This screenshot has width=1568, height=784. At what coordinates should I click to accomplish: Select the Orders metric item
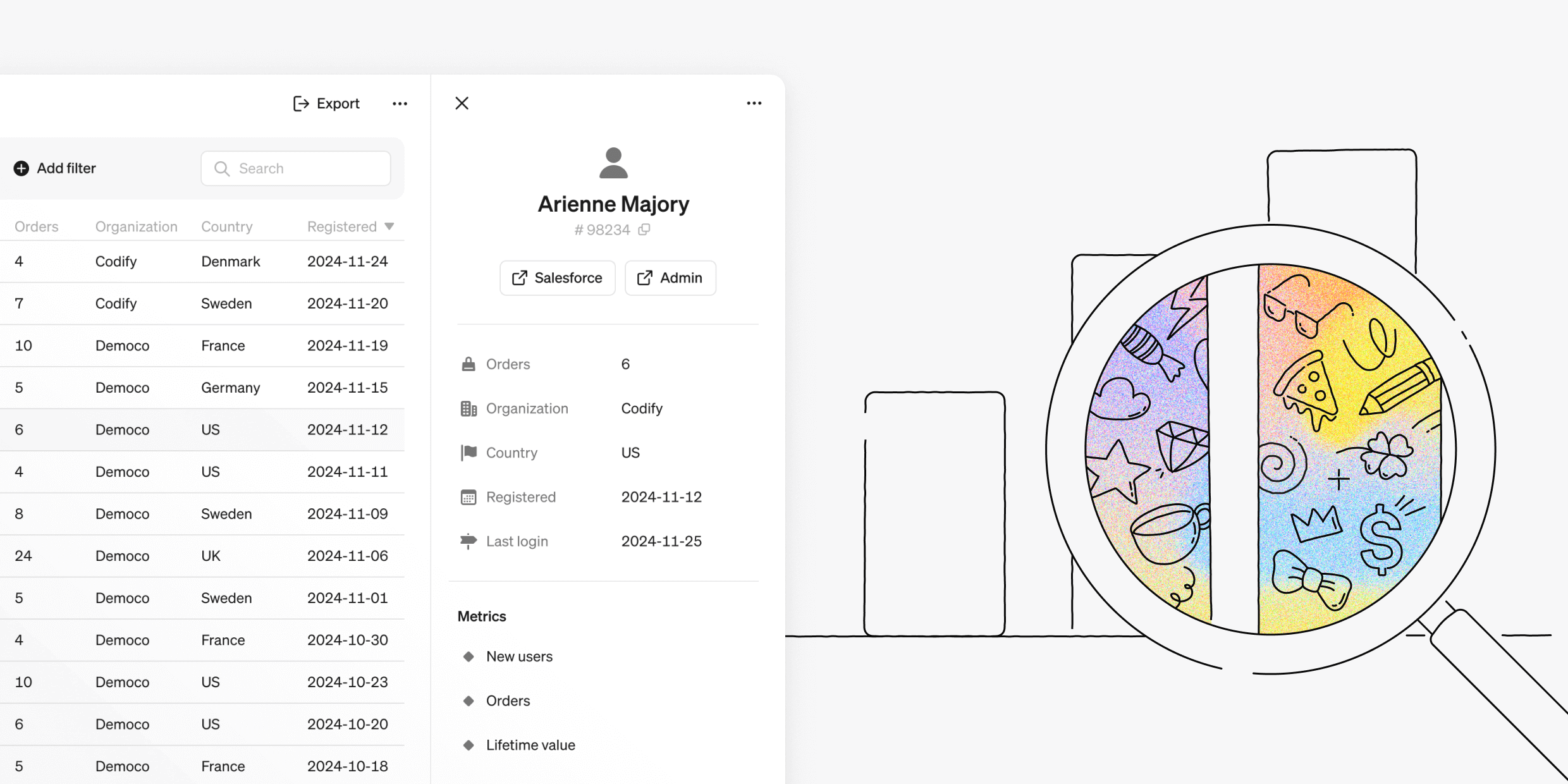[x=508, y=701]
